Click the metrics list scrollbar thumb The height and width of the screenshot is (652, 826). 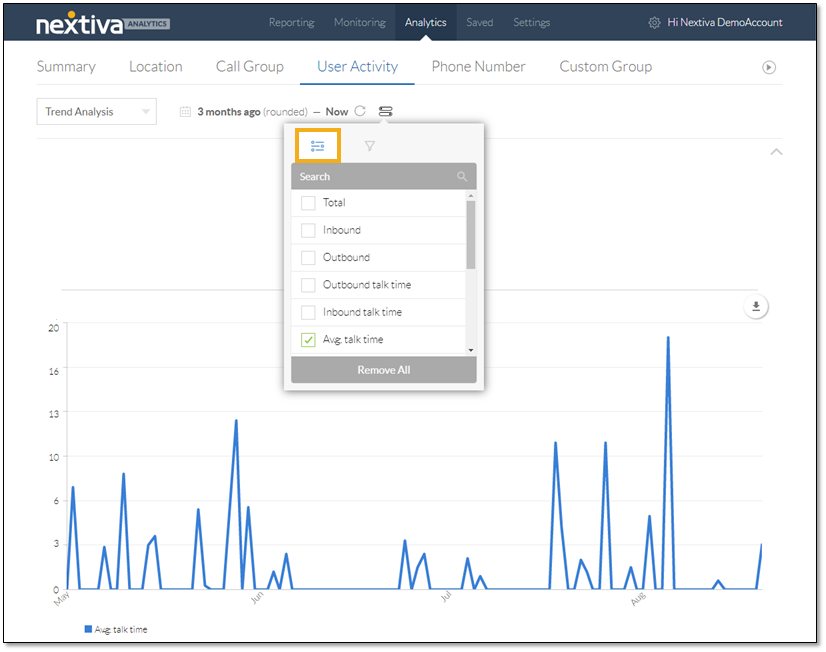click(471, 235)
